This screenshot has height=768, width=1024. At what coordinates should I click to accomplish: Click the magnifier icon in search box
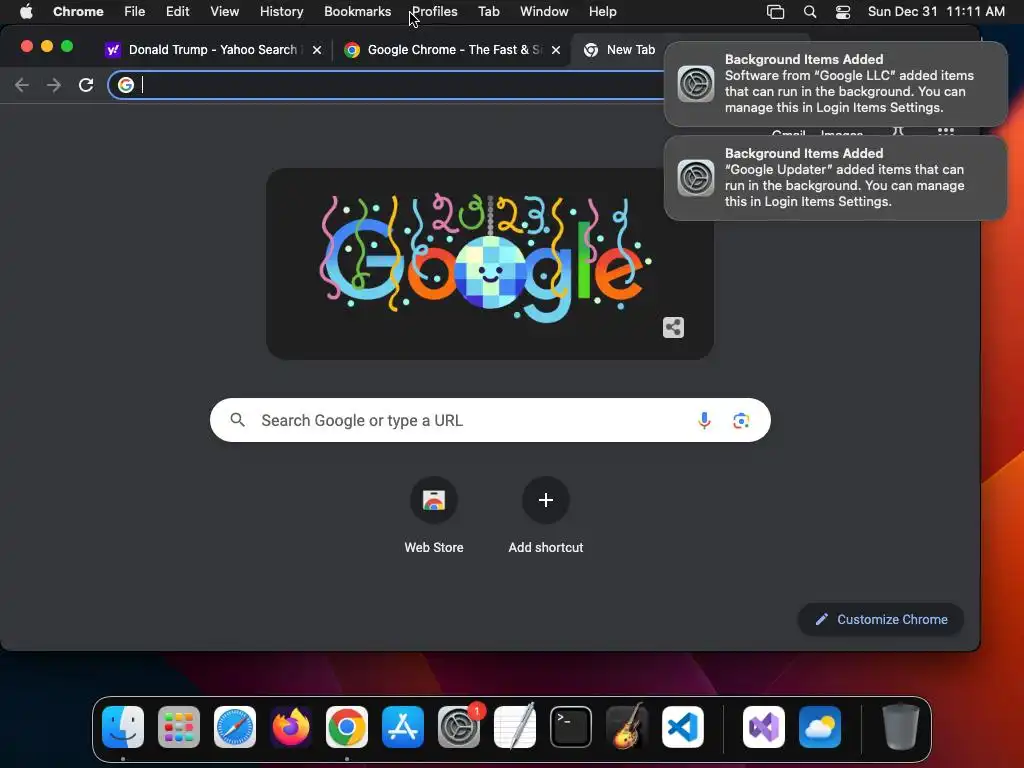click(238, 420)
